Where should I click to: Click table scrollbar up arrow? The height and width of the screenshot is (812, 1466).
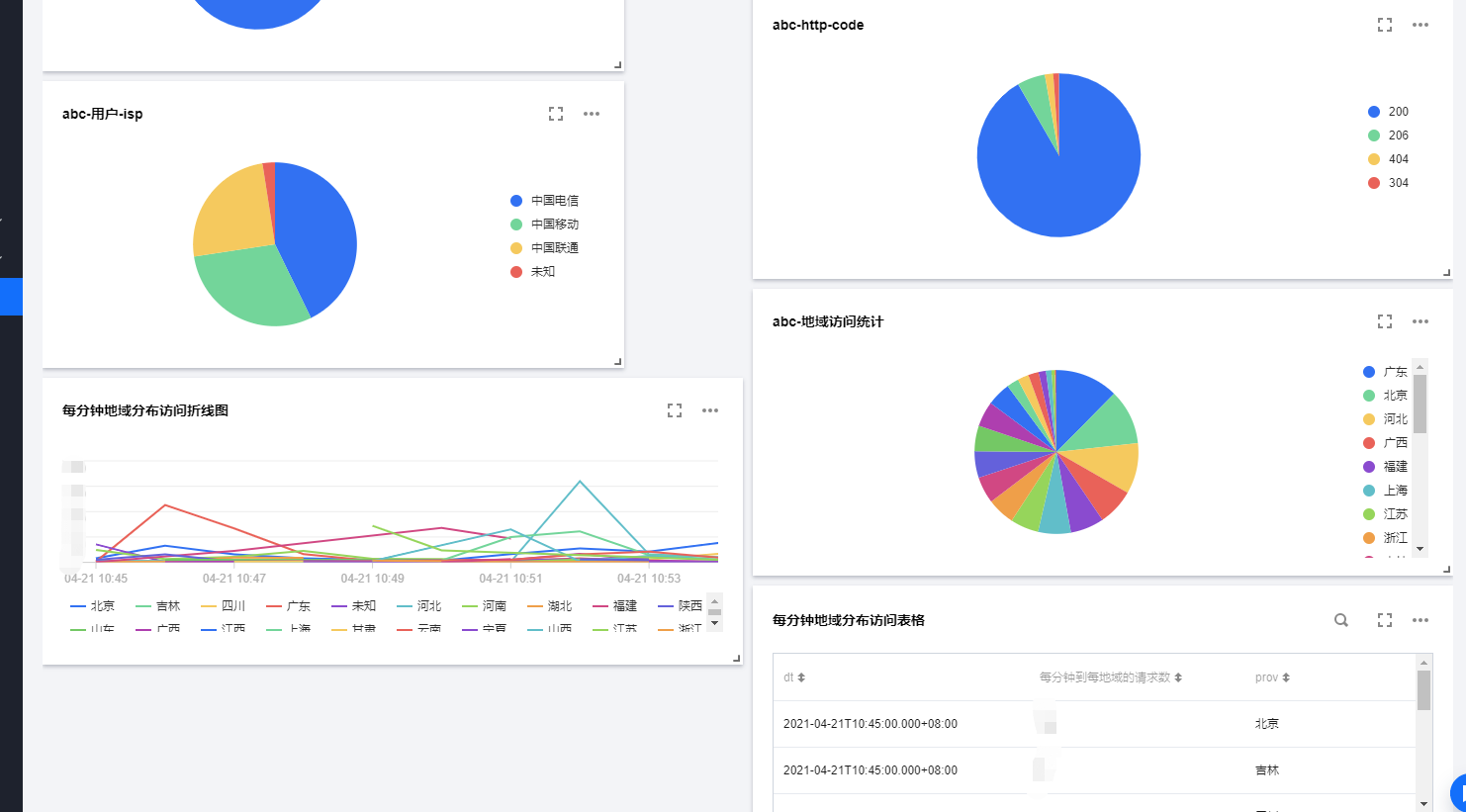point(1424,662)
